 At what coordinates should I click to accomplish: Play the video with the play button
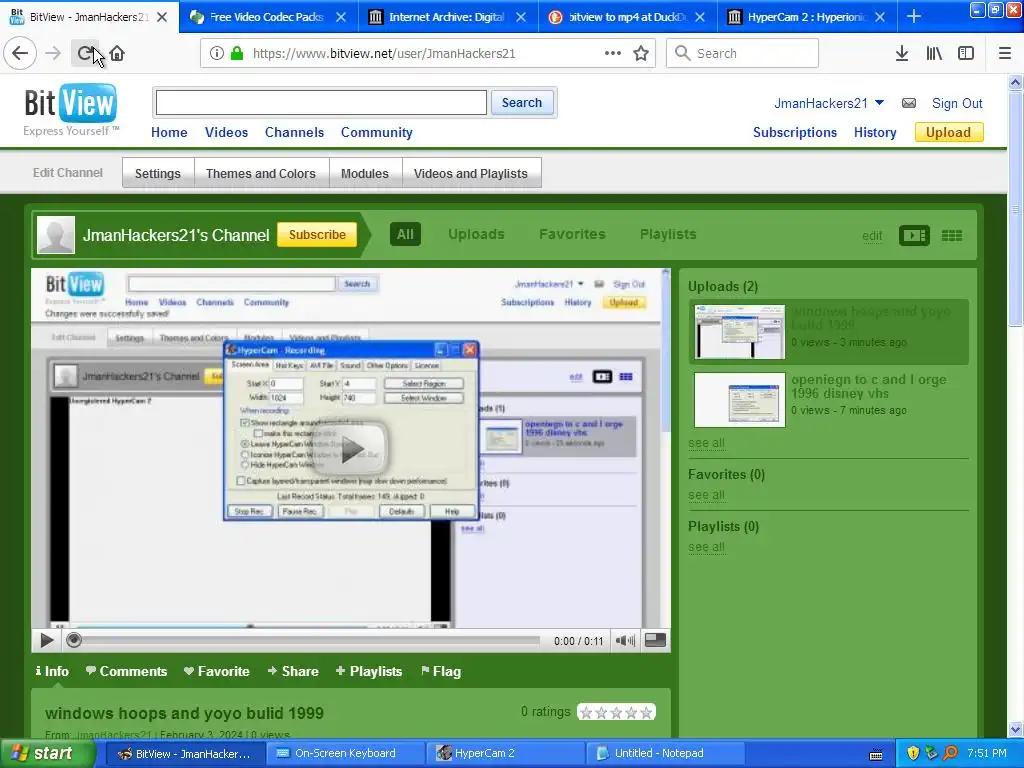click(x=46, y=641)
